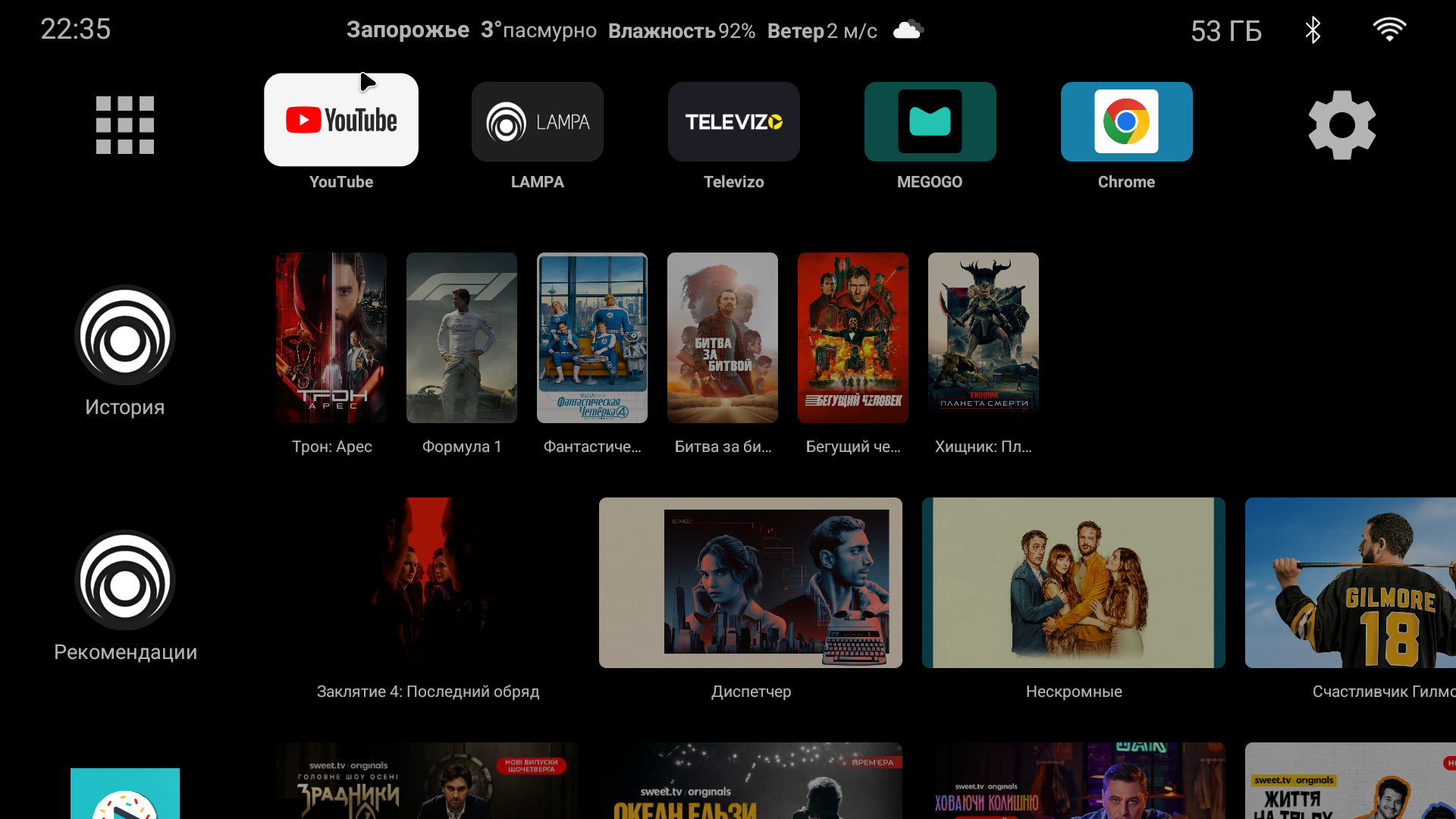This screenshot has height=819, width=1456.
Task: Open the all apps grid icon
Action: [x=125, y=125]
